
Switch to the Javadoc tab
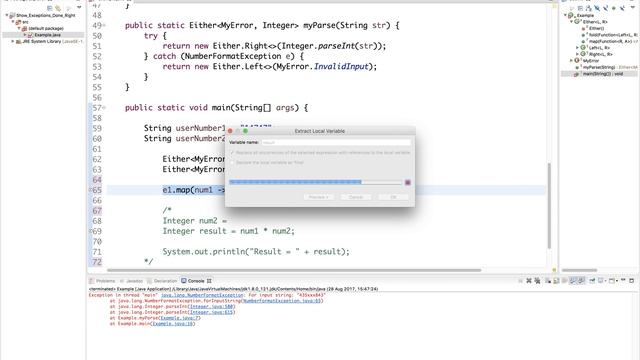pyautogui.click(x=131, y=281)
